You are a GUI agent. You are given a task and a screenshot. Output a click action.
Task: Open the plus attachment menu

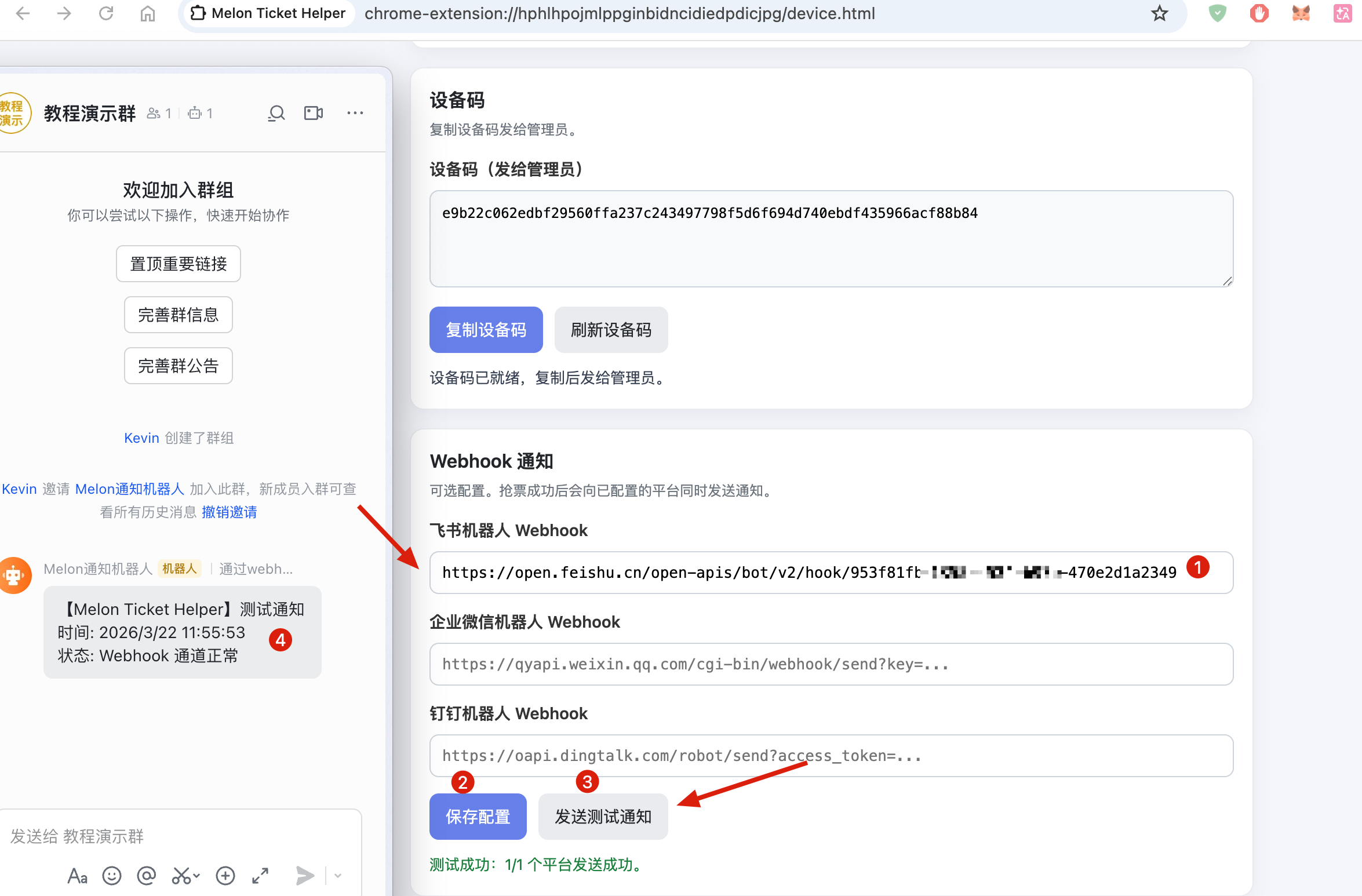[x=225, y=876]
